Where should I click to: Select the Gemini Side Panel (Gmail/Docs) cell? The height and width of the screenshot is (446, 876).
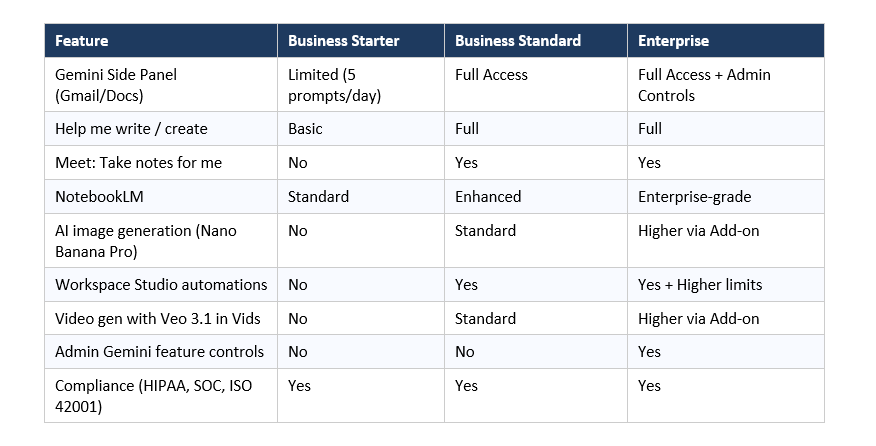pyautogui.click(x=116, y=85)
